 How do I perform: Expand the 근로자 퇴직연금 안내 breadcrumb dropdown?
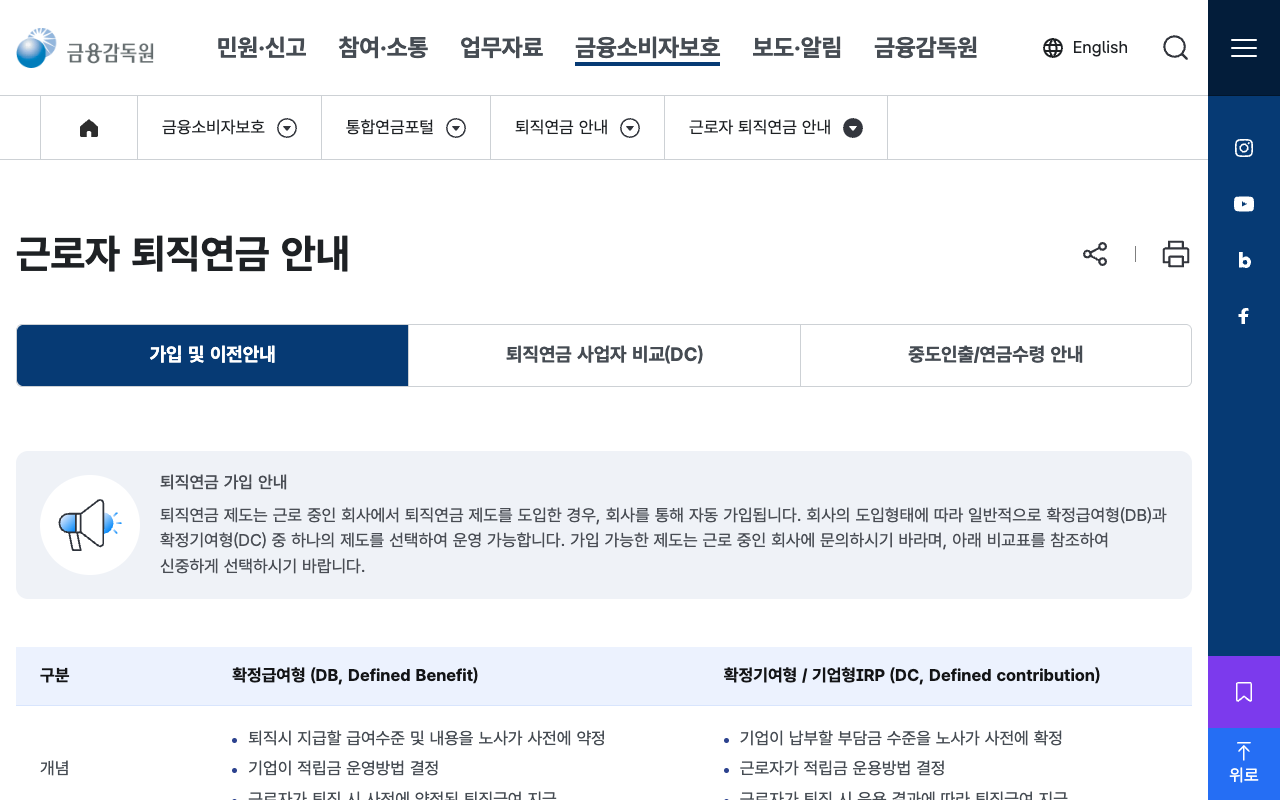click(x=853, y=128)
